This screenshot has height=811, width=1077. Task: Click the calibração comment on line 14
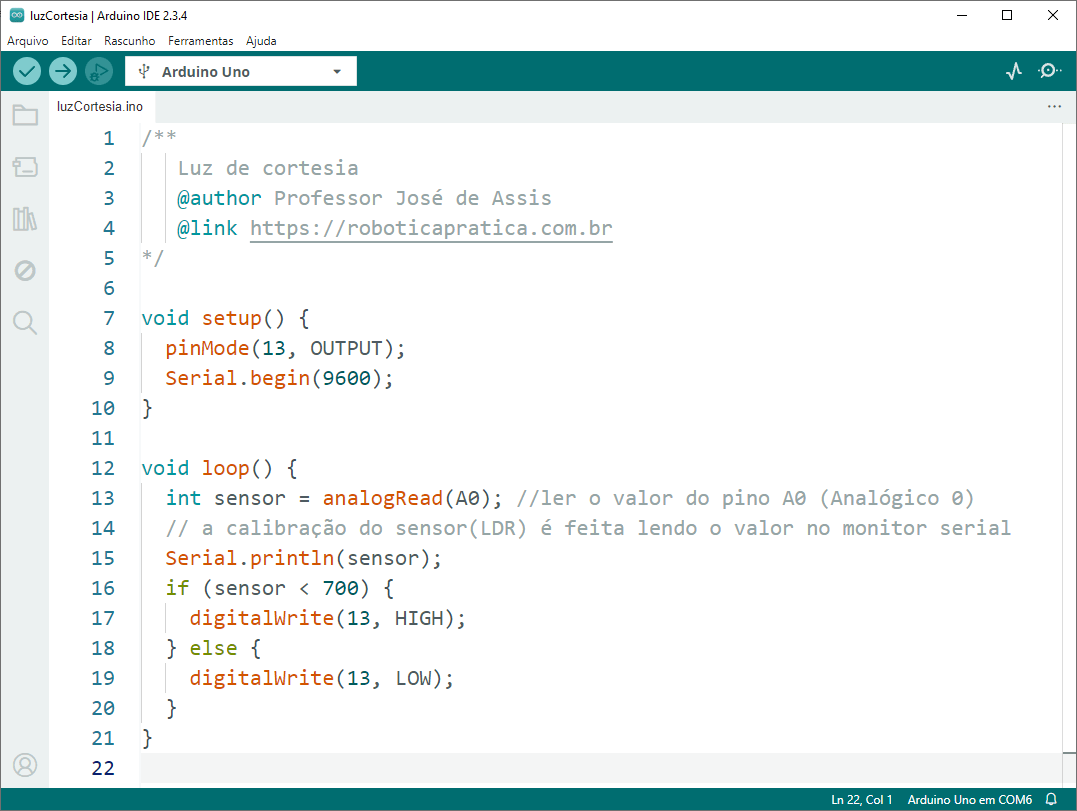(x=587, y=529)
